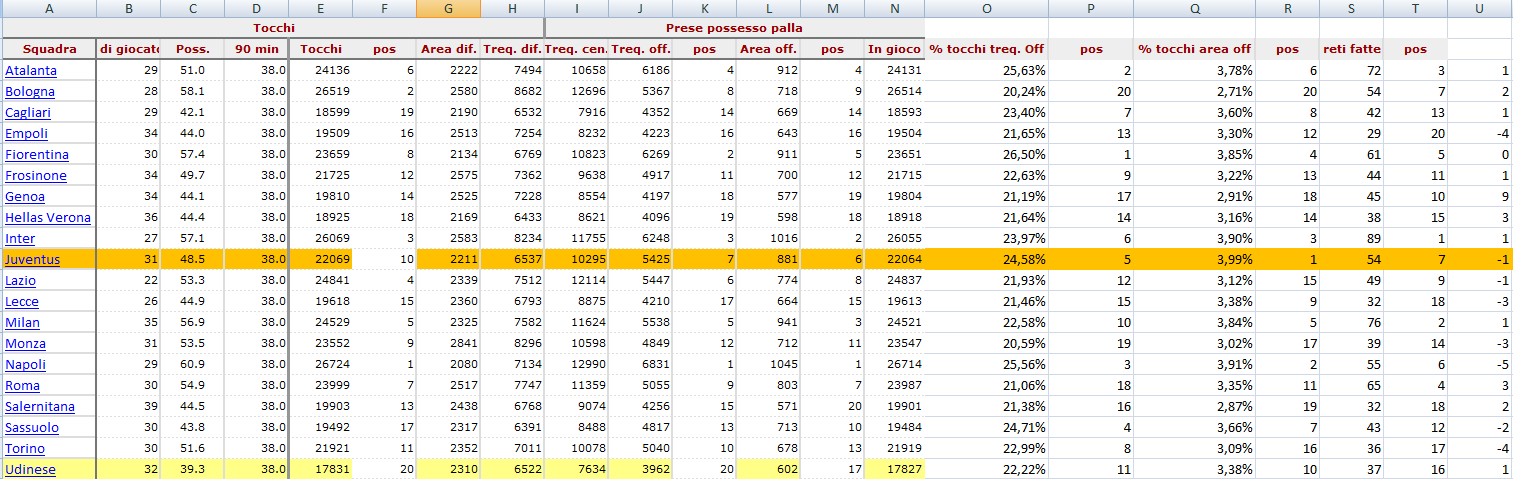Click the 'Treq. cen.' header cell
The image size is (1513, 479).
[576, 48]
